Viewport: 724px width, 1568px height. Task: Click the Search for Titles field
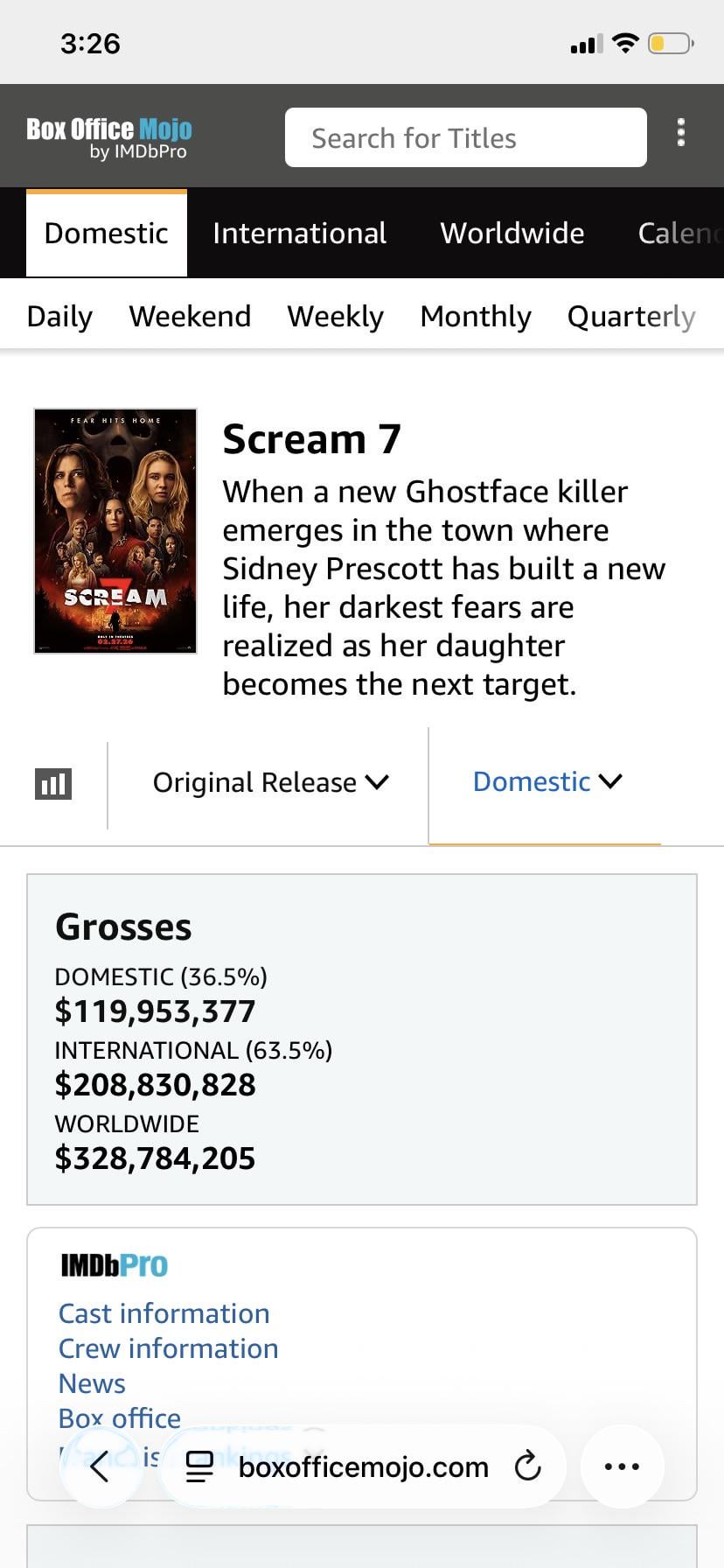(x=465, y=137)
